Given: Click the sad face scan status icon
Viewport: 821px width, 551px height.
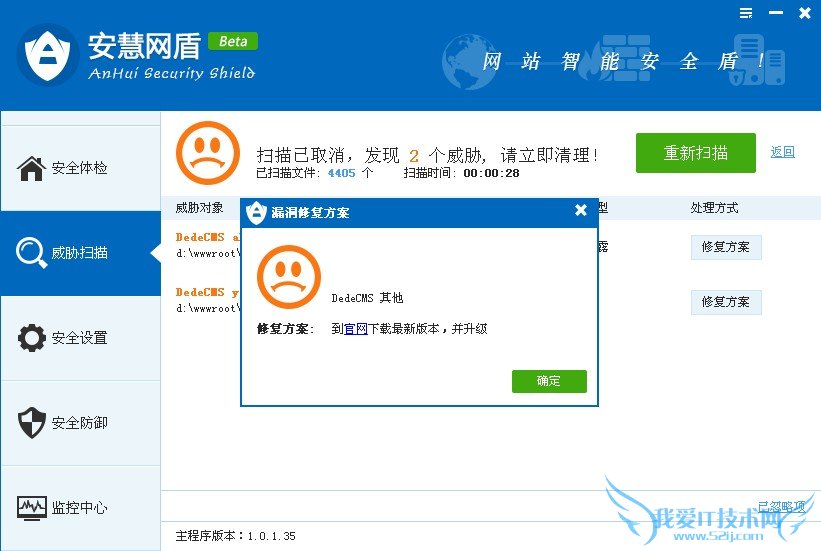Looking at the screenshot, I should pyautogui.click(x=208, y=153).
